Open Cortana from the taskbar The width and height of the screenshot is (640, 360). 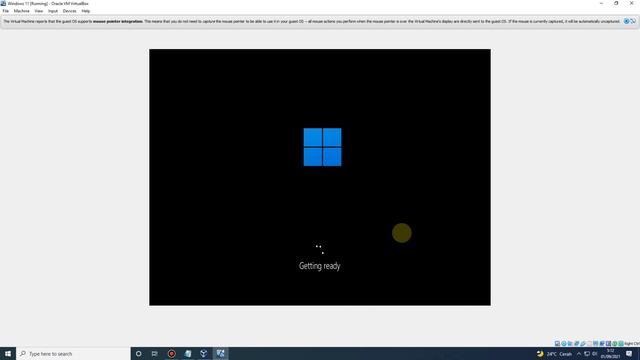(138, 353)
